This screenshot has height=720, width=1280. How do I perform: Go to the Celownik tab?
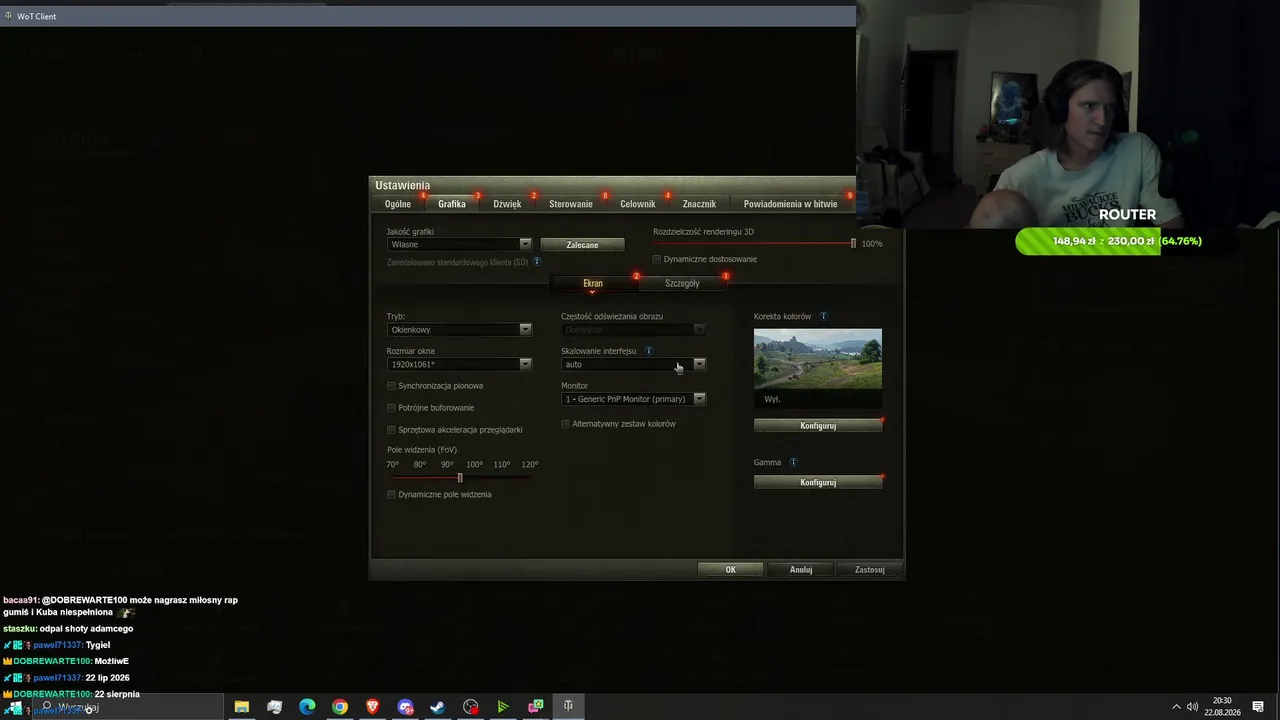pyautogui.click(x=638, y=204)
